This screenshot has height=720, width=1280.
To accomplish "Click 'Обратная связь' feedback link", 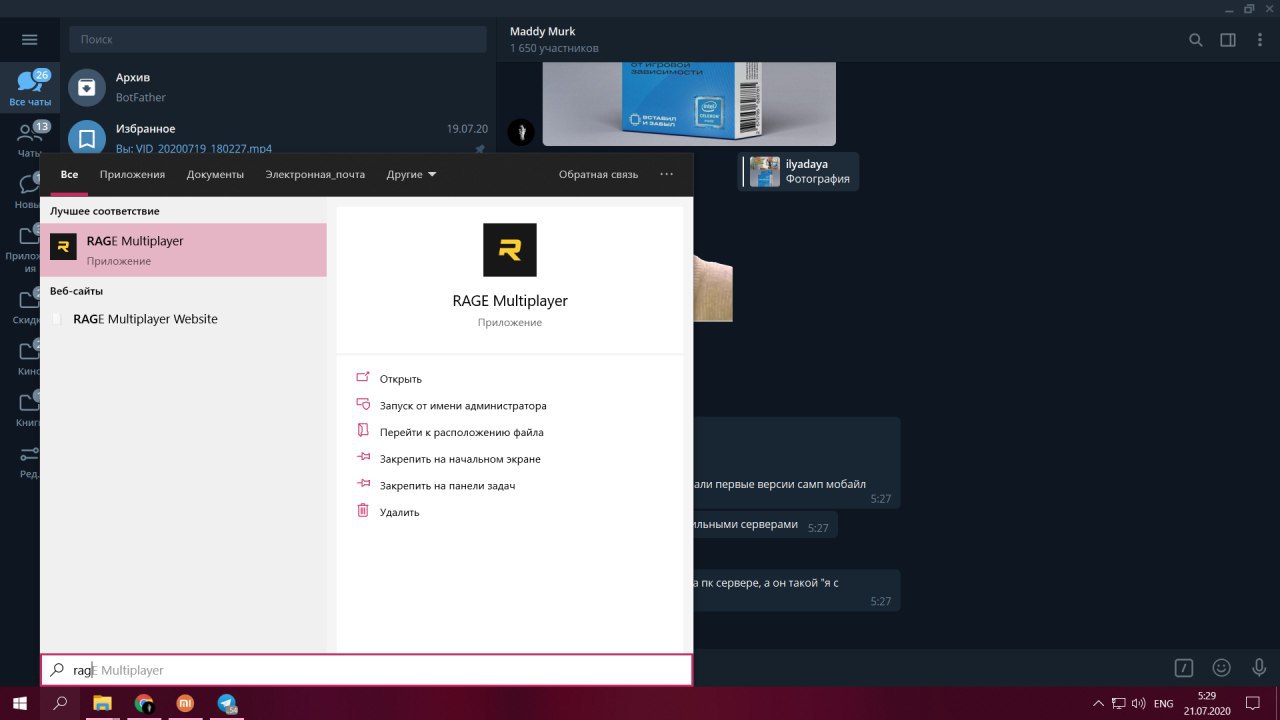I will coord(598,174).
